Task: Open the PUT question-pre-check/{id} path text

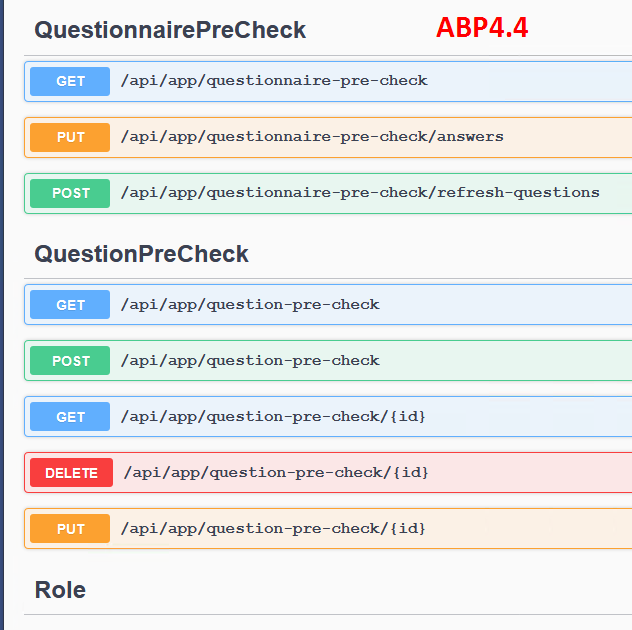Action: click(x=273, y=529)
